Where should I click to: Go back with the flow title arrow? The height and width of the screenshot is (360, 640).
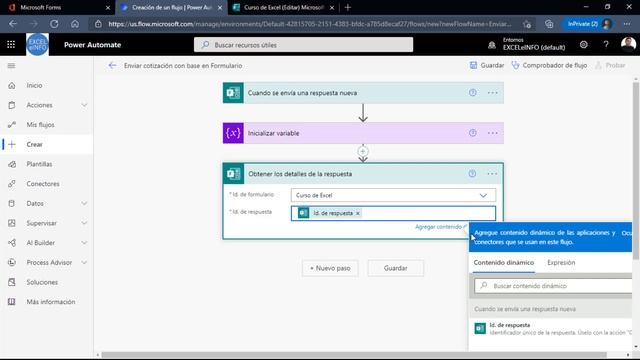click(112, 65)
